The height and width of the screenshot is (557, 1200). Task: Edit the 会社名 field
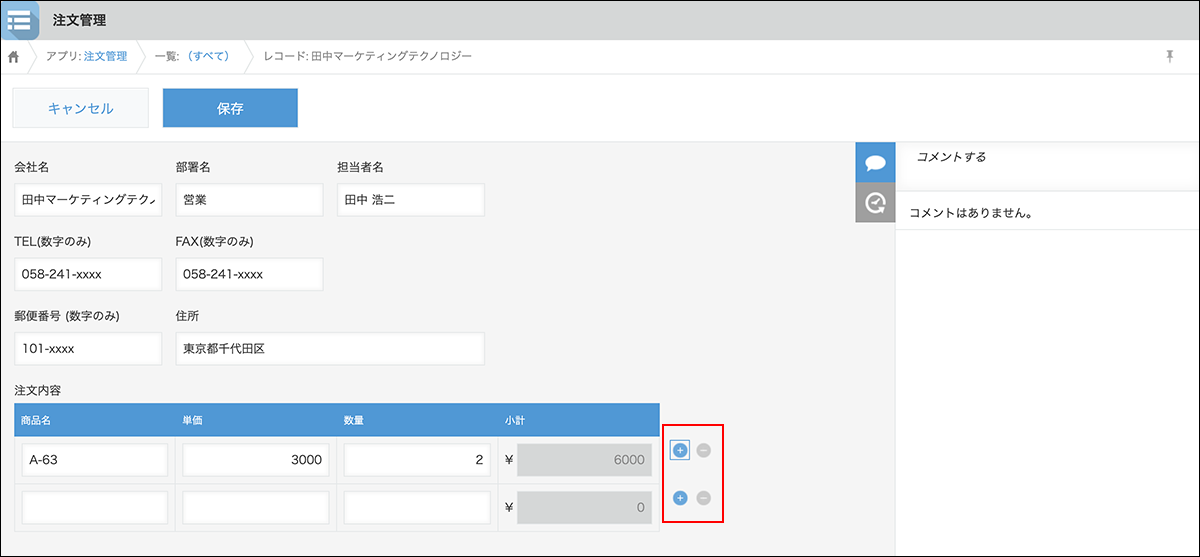[88, 200]
